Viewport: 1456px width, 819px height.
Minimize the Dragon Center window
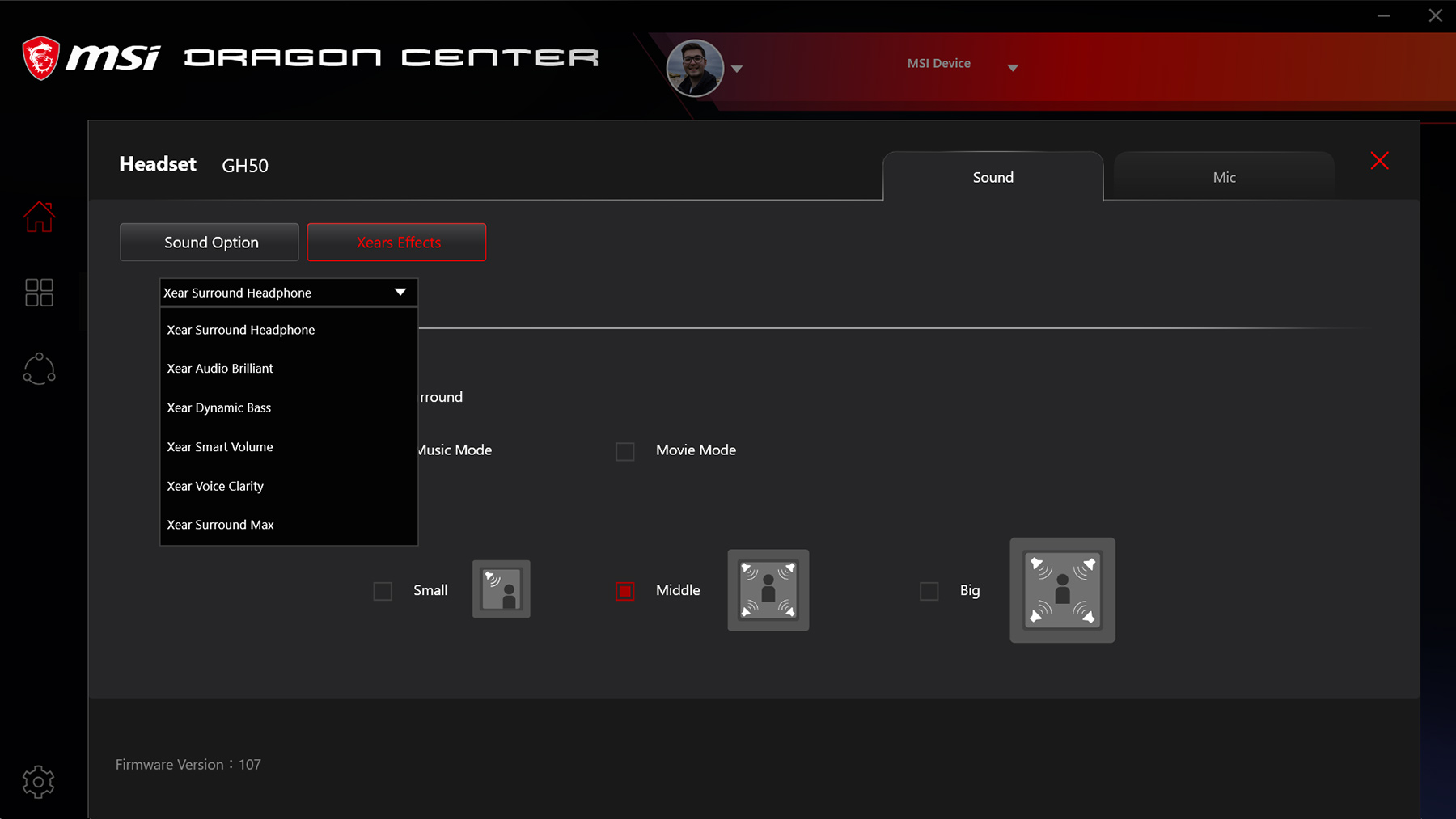(1384, 15)
